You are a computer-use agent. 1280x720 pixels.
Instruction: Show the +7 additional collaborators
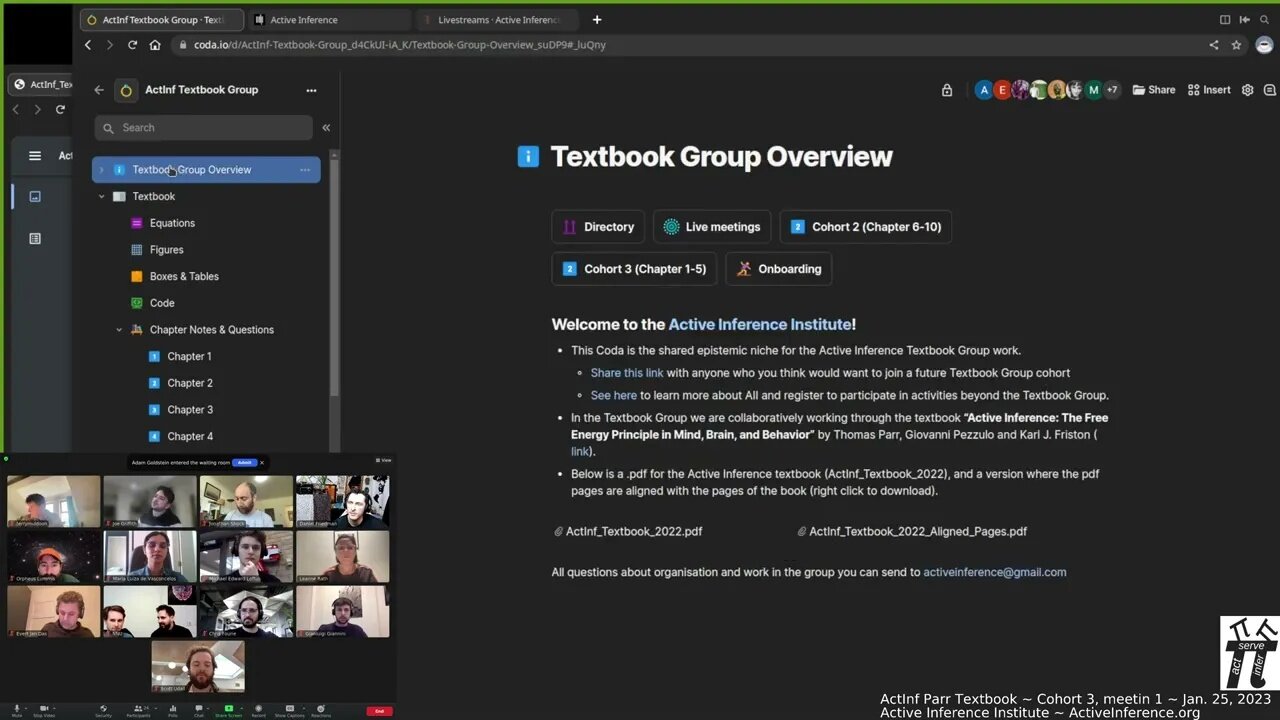pyautogui.click(x=1112, y=90)
